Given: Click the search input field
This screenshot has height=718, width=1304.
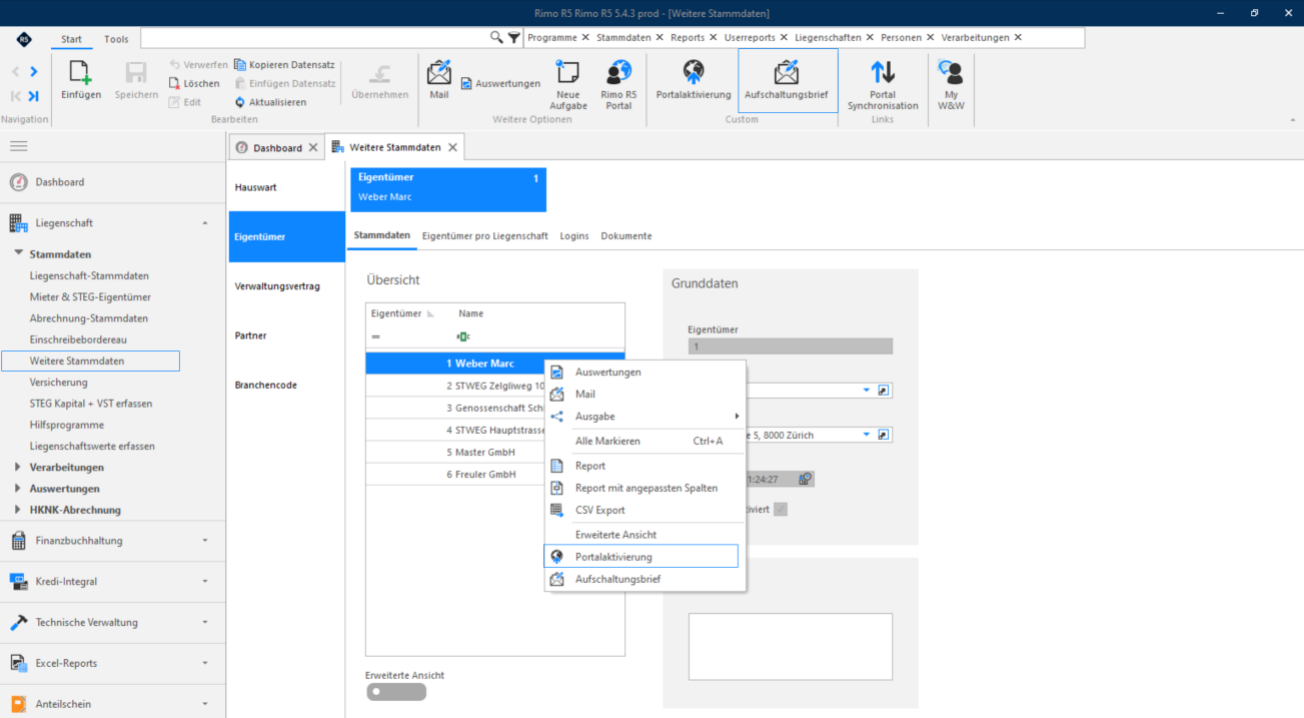Looking at the screenshot, I should click(x=314, y=38).
